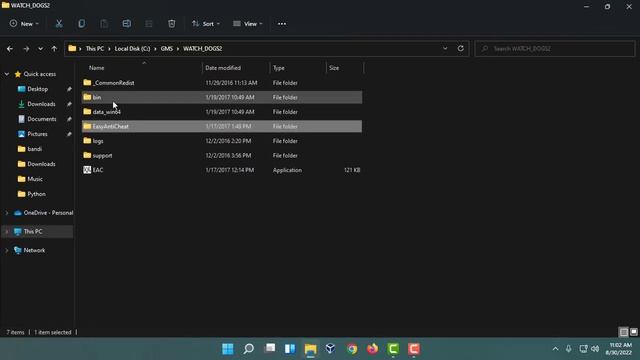Select the EasyAntiCheat folder
Viewport: 640px width, 360px height.
[x=222, y=126]
